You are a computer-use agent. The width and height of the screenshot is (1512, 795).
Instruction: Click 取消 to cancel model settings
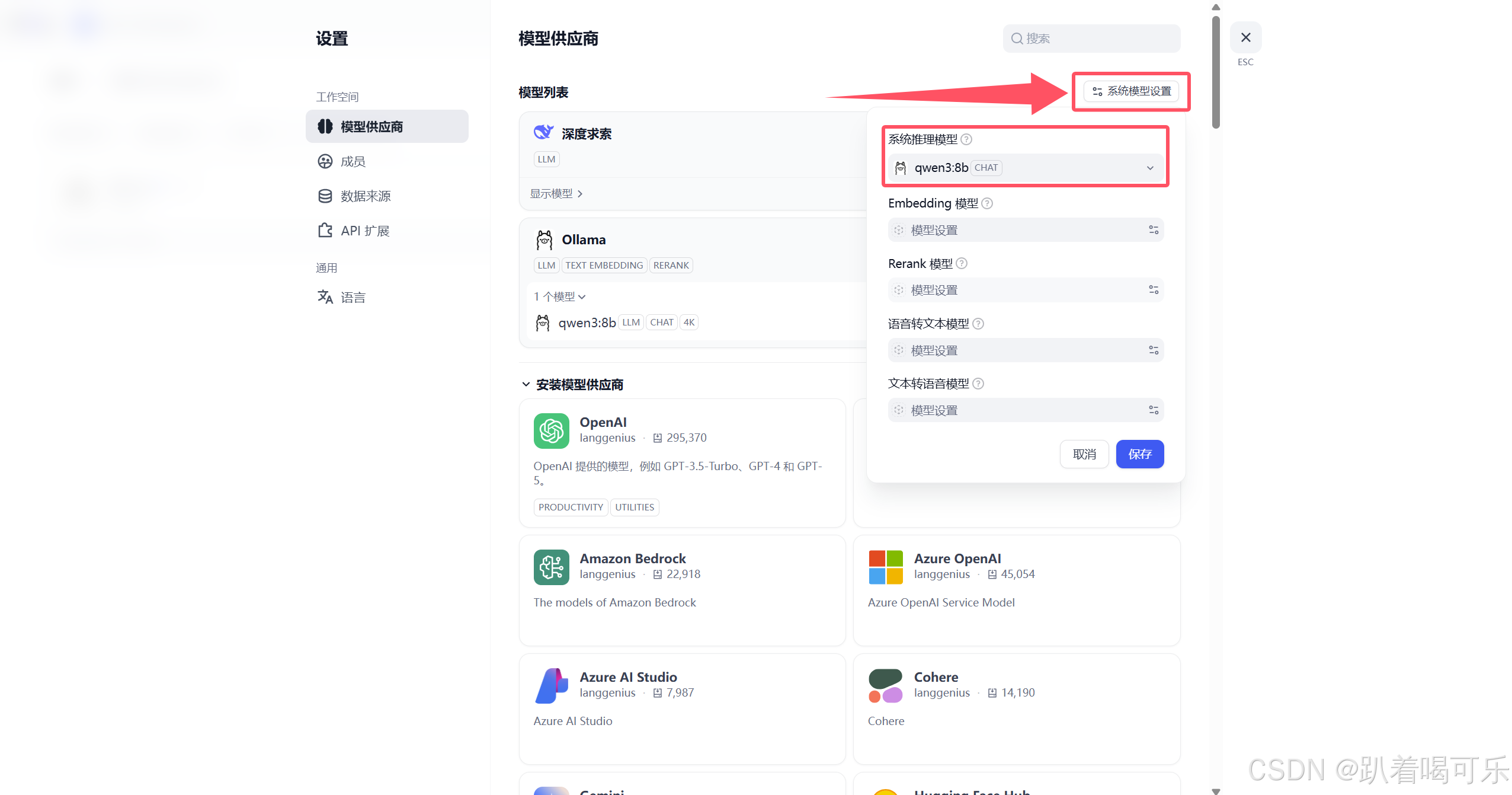pos(1084,454)
